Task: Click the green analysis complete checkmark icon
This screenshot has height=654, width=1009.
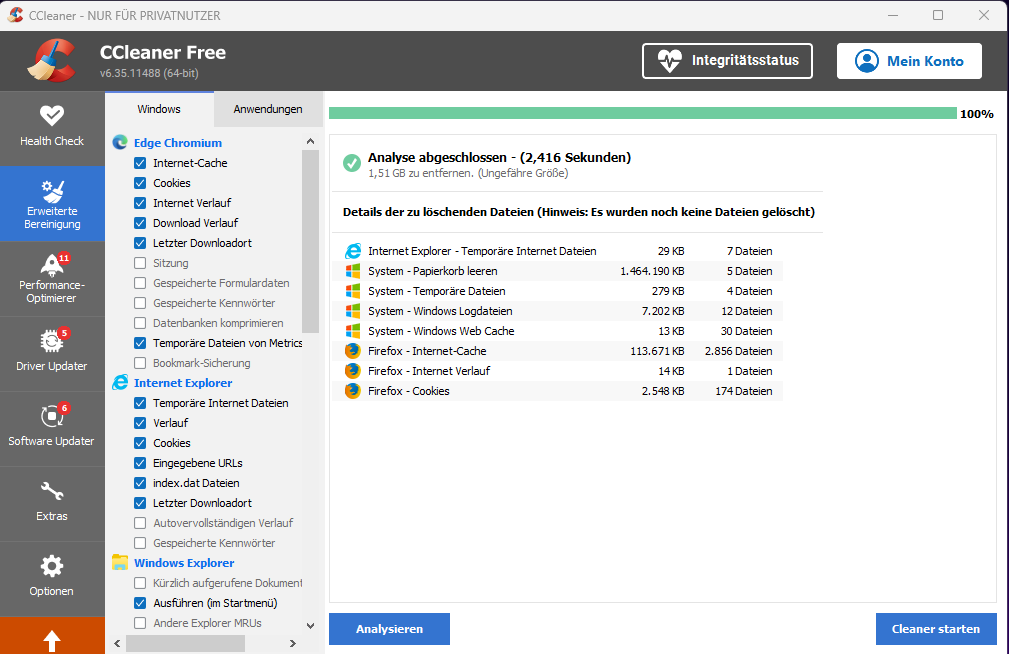Action: coord(352,163)
